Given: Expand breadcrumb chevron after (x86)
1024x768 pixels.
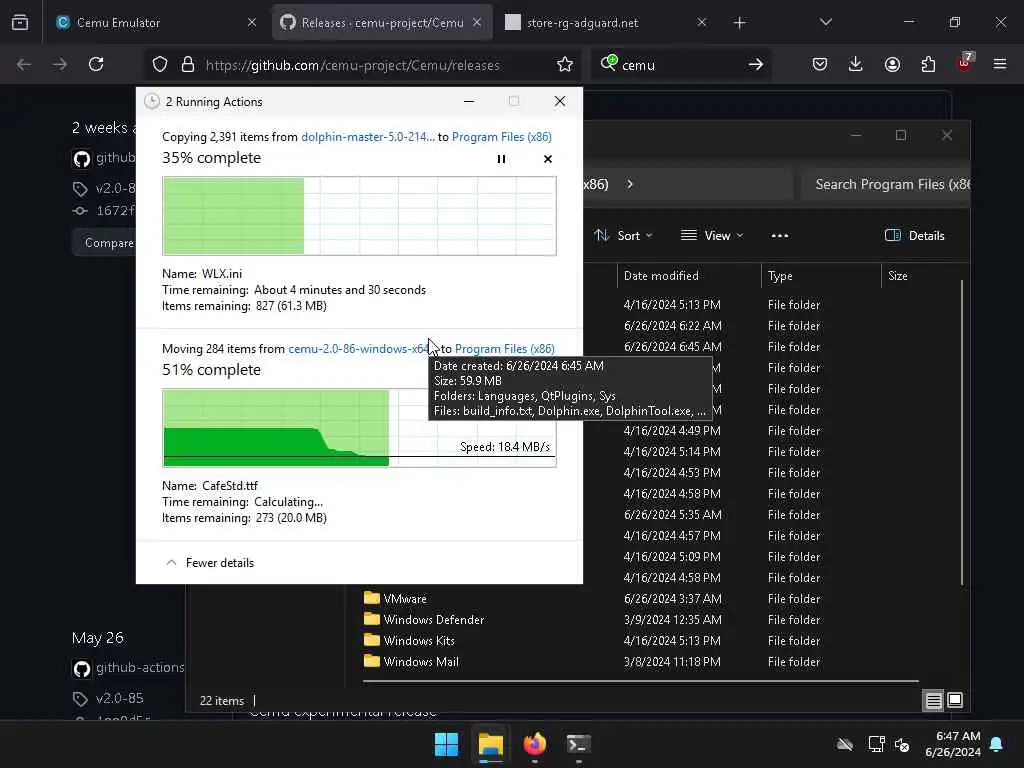Looking at the screenshot, I should [x=630, y=185].
